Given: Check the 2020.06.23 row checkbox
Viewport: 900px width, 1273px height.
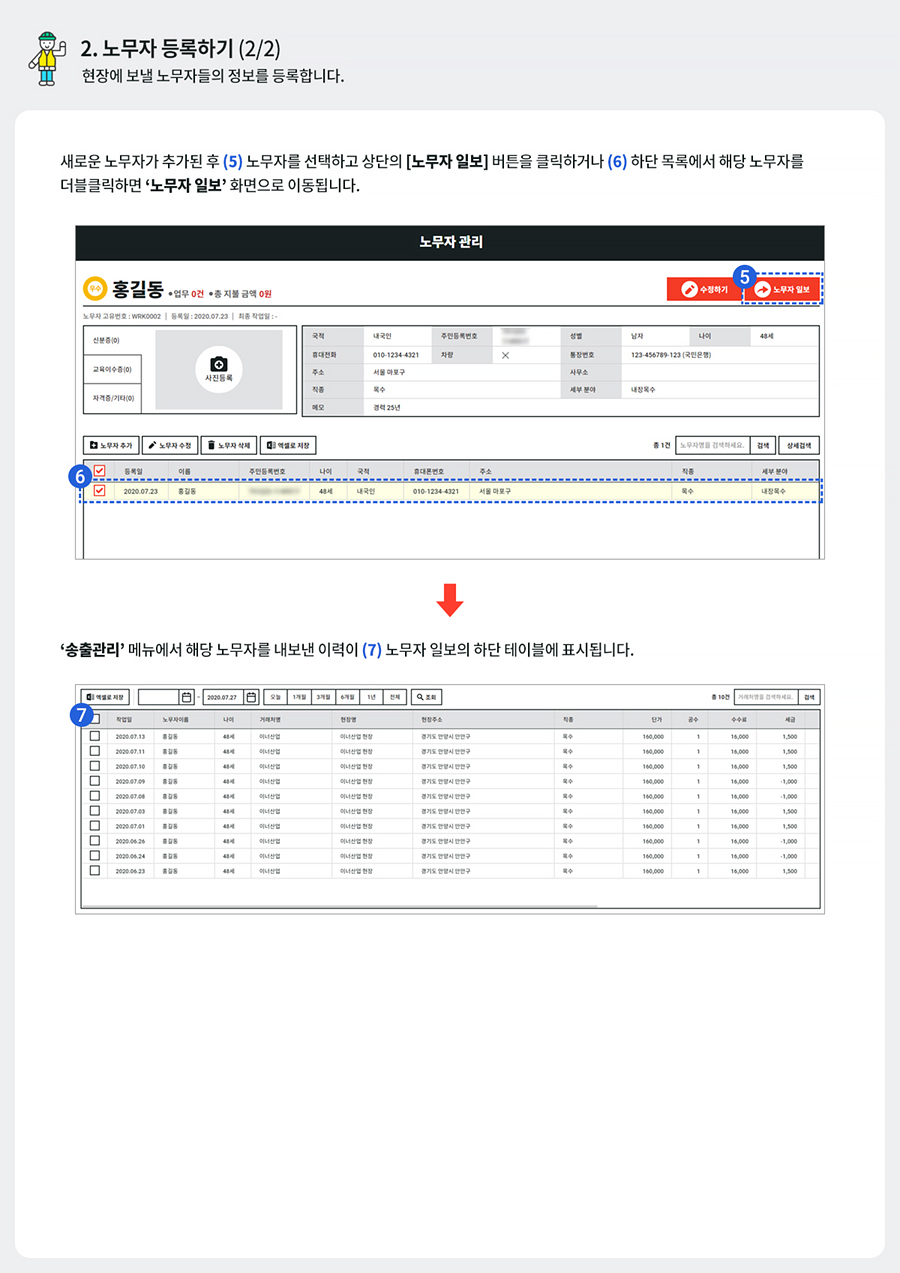Looking at the screenshot, I should 95,871.
